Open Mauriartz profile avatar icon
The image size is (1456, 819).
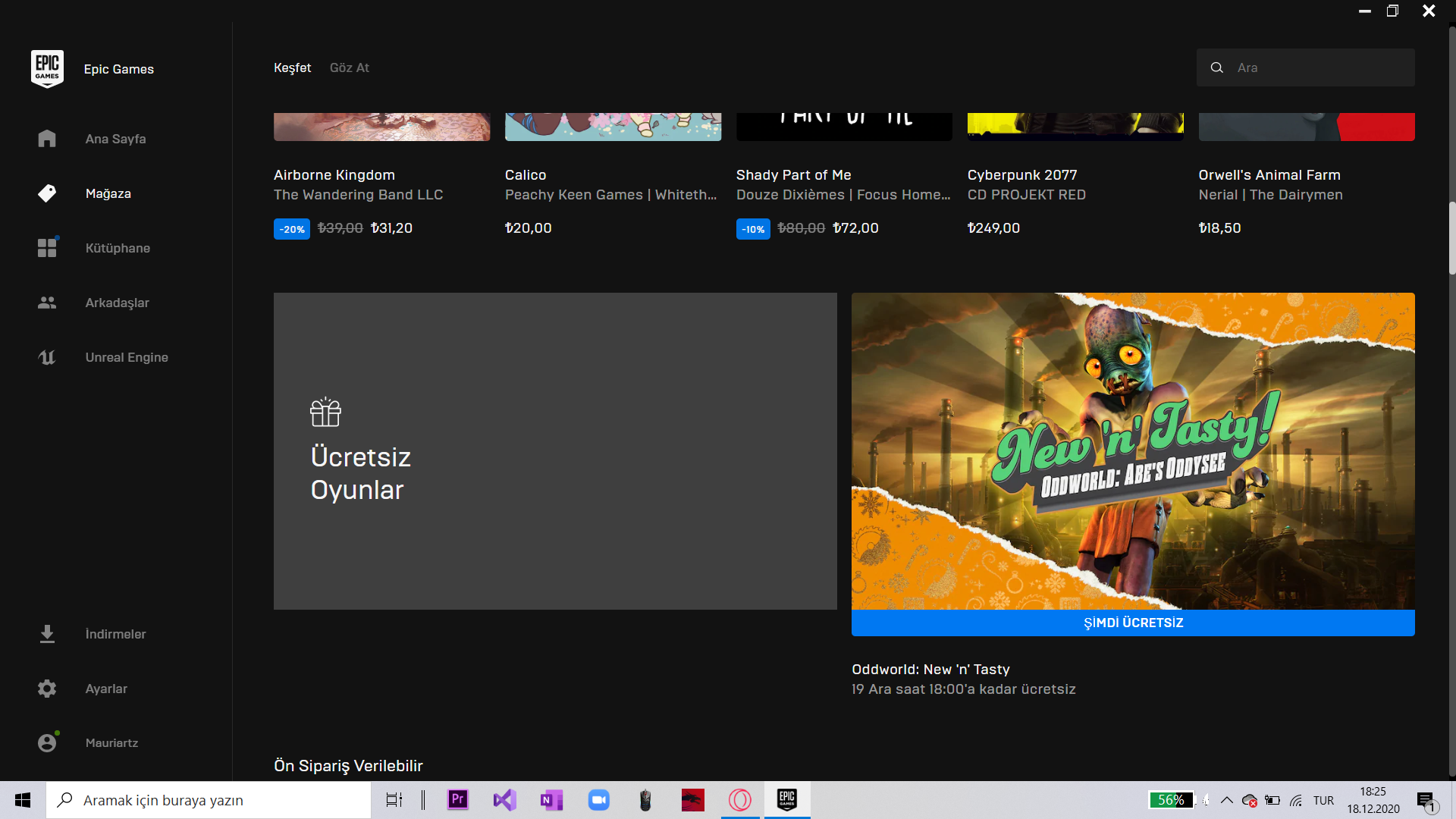47,743
